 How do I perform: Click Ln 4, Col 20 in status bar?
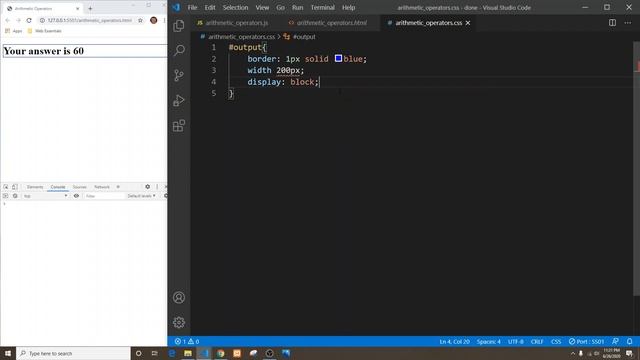pyautogui.click(x=454, y=341)
